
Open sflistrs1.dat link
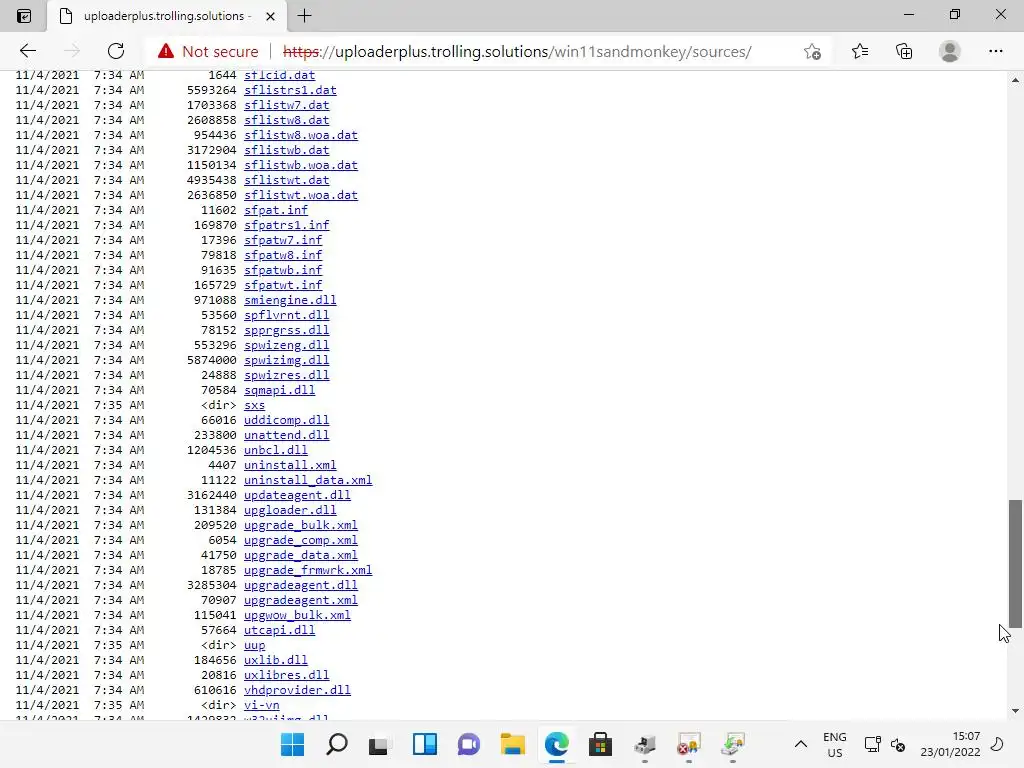pos(290,90)
